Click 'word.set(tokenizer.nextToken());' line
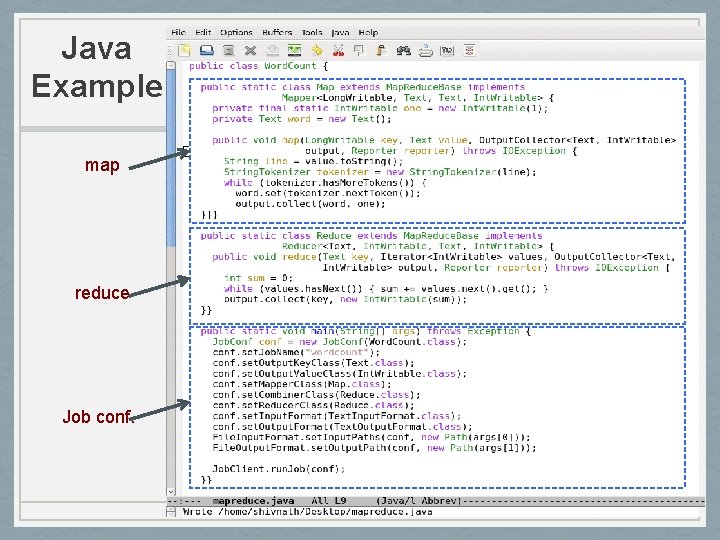720x540 pixels. [328, 193]
